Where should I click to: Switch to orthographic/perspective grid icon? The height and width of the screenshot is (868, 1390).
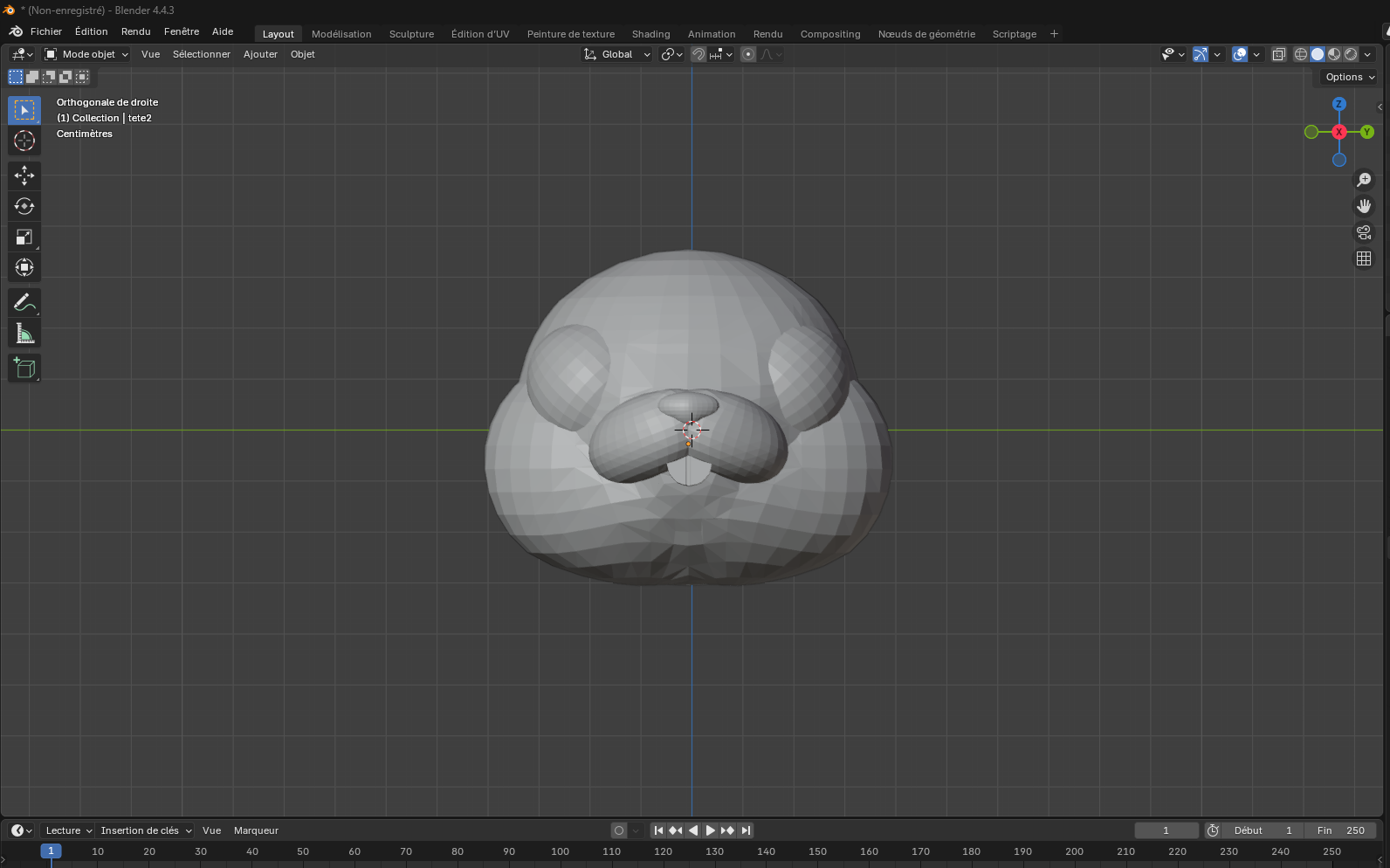[1364, 258]
